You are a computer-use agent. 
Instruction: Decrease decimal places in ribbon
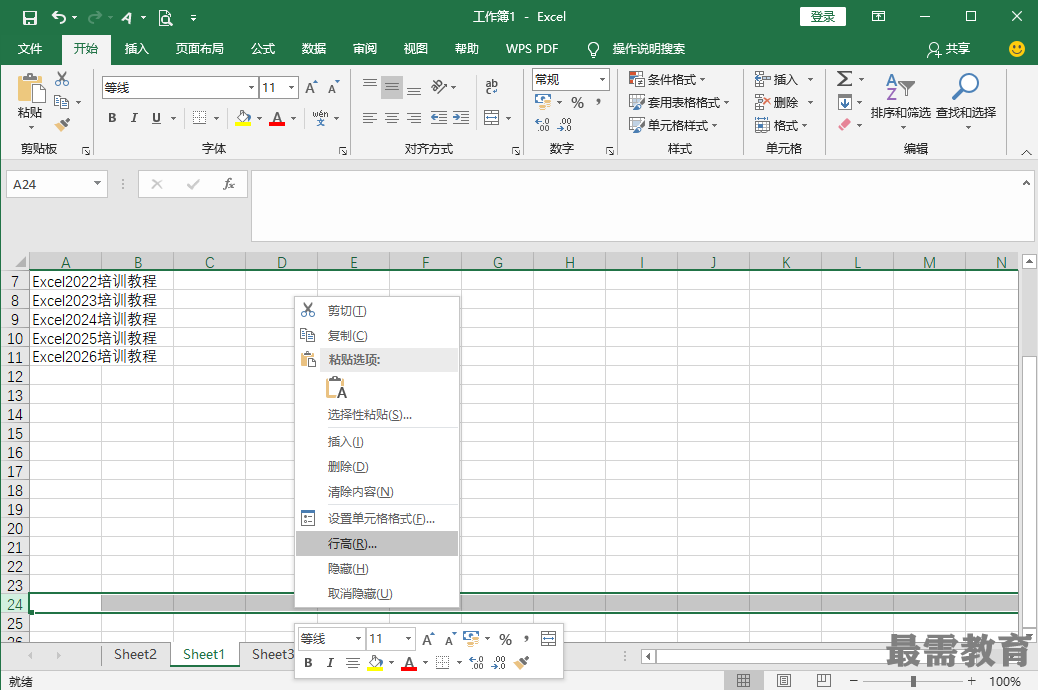coord(565,124)
